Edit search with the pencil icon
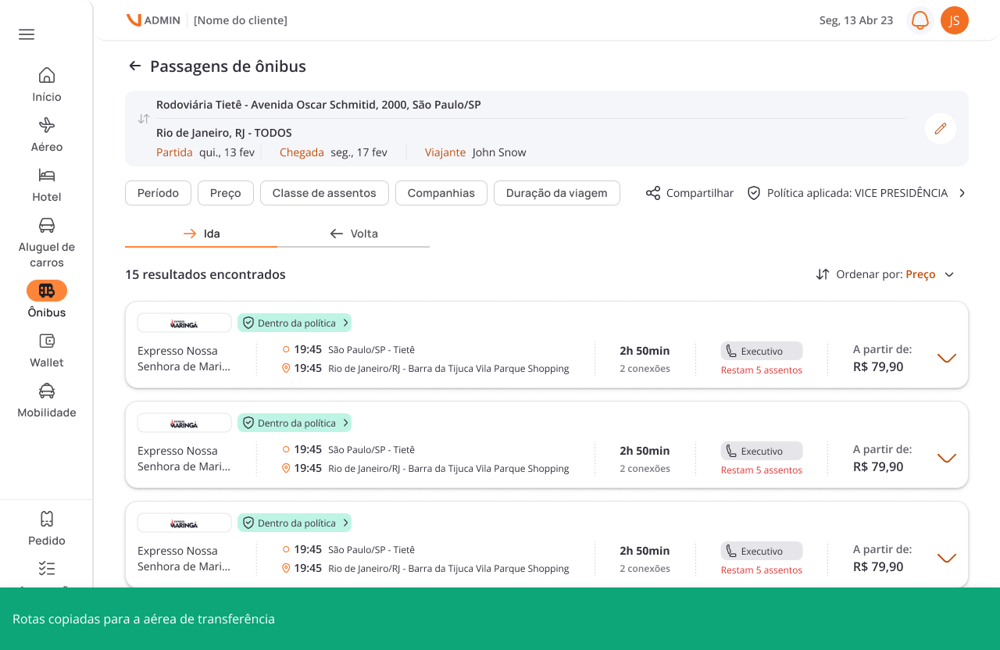 pos(940,129)
